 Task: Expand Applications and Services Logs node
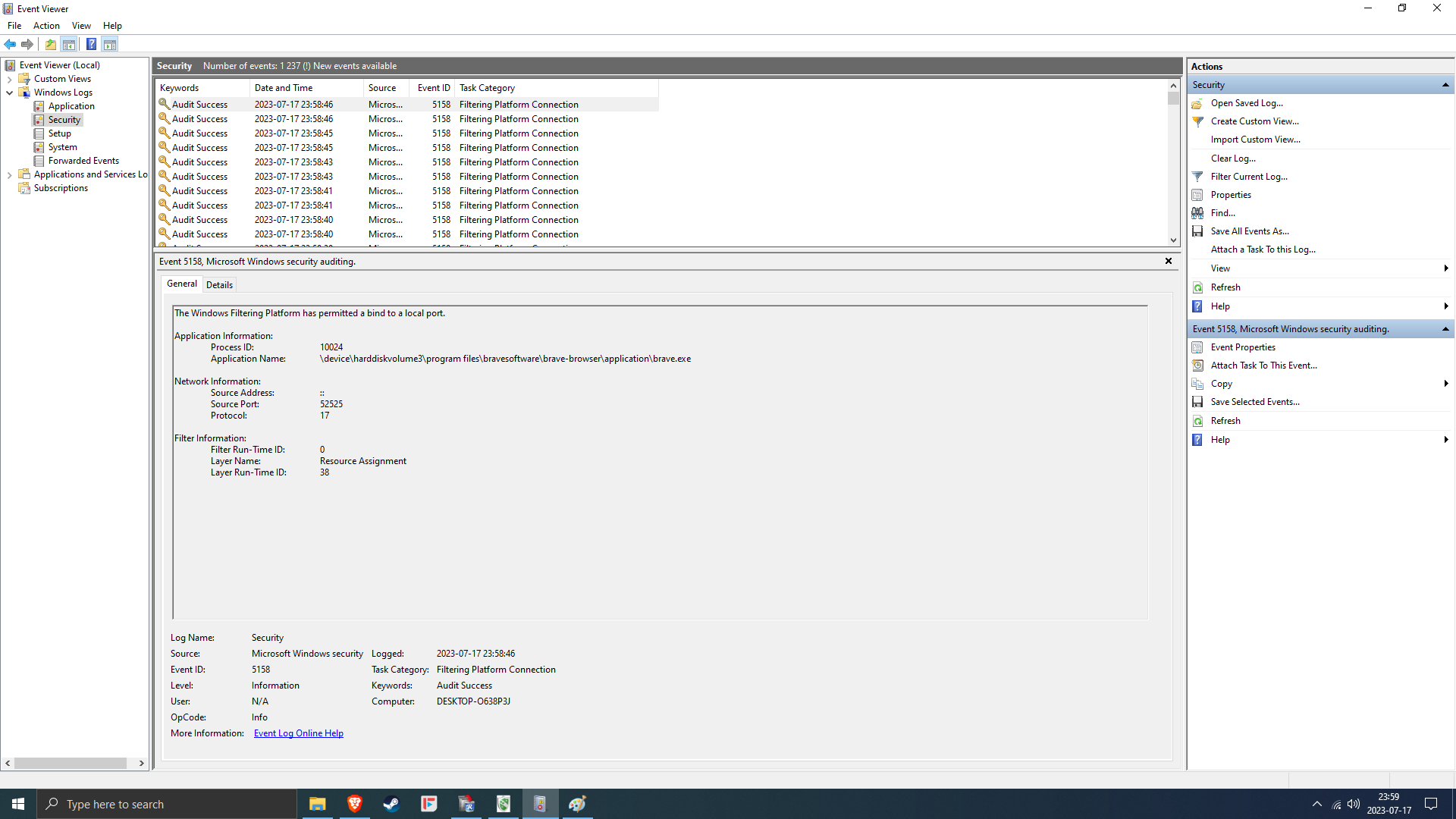click(9, 174)
